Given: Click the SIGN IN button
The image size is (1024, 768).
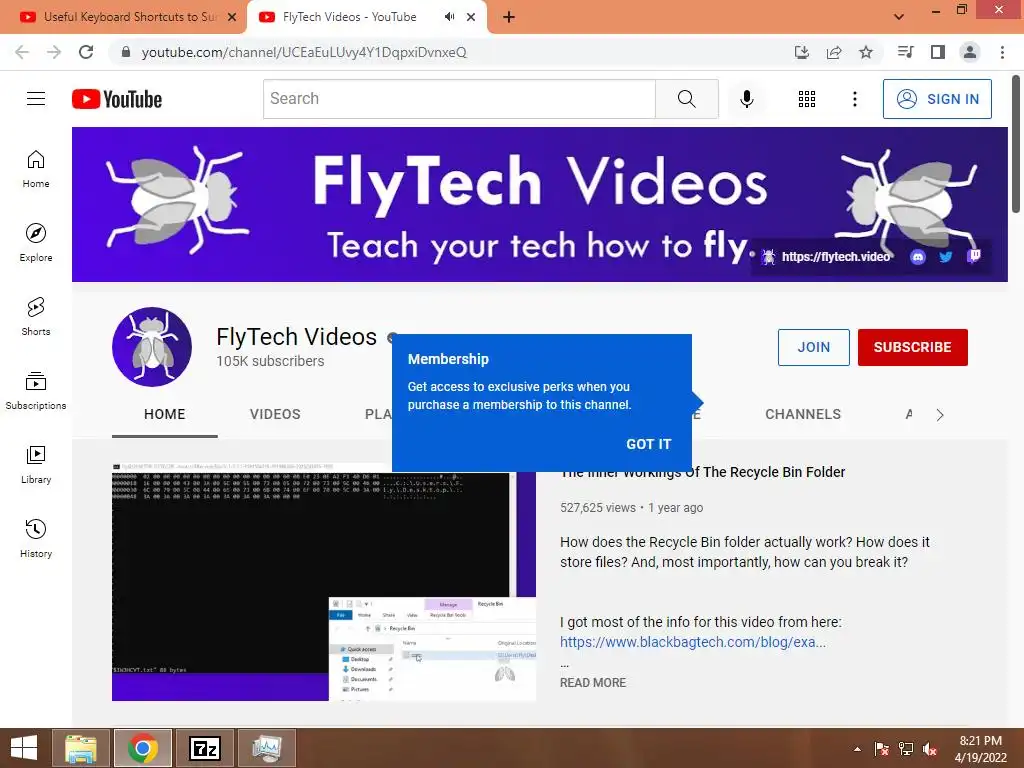Looking at the screenshot, I should coord(937,99).
